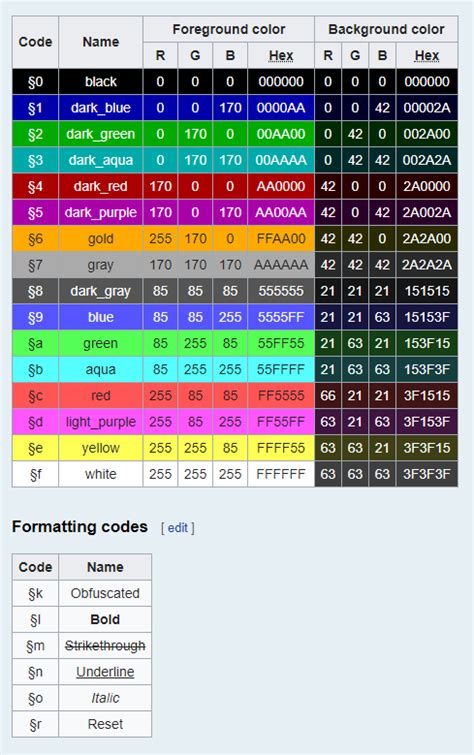Image resolution: width=474 pixels, height=755 pixels.
Task: Click the dark_red name cell
Action: 101,186
